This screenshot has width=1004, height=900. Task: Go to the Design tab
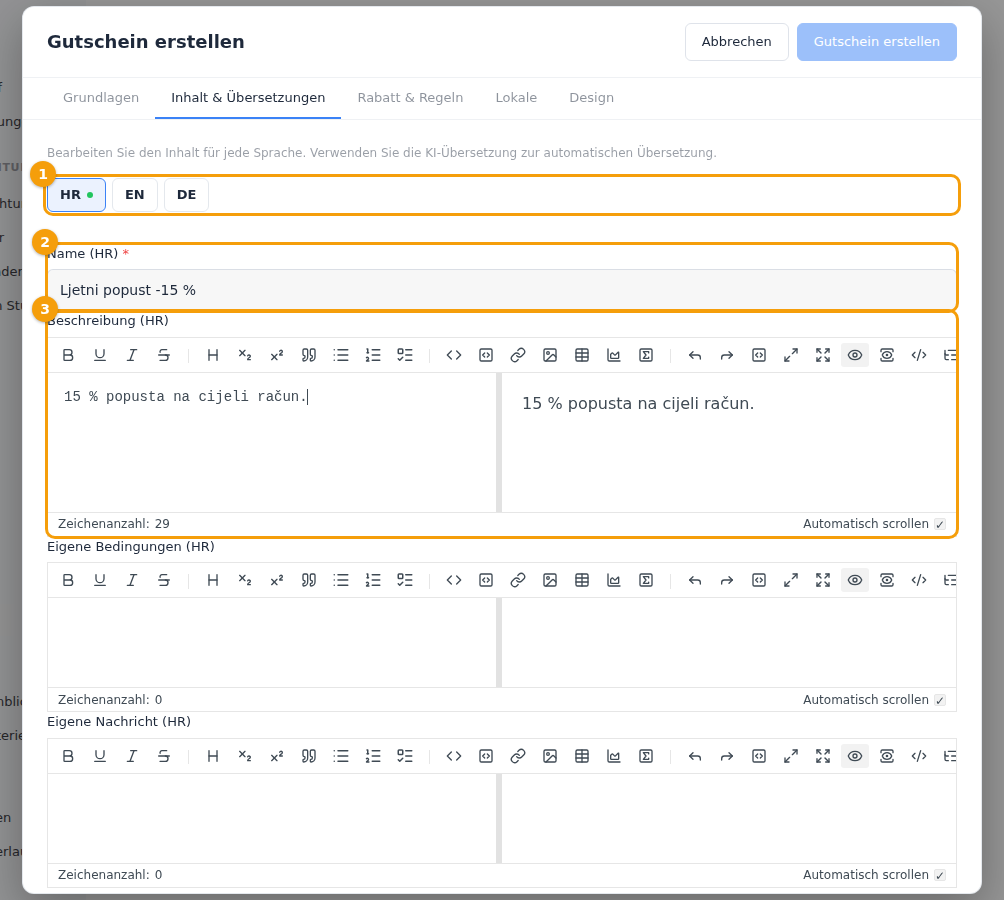(x=592, y=98)
